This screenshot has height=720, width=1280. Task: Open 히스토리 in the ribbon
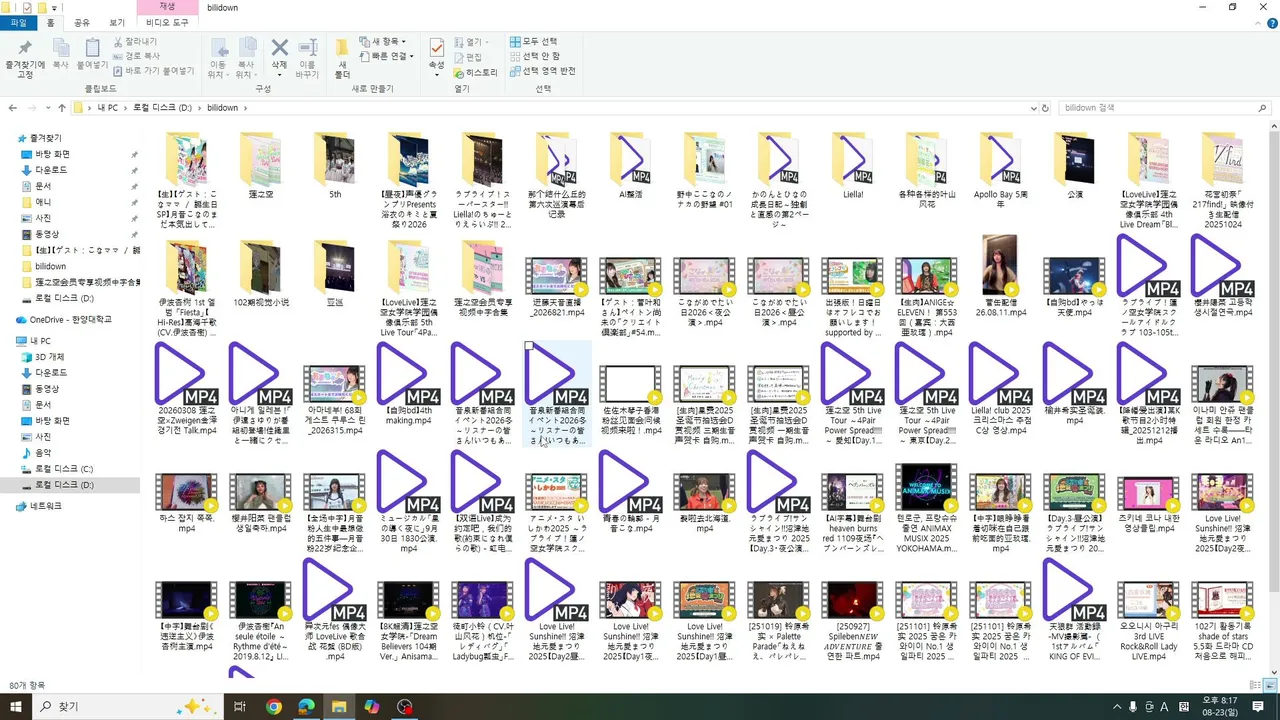(475, 72)
